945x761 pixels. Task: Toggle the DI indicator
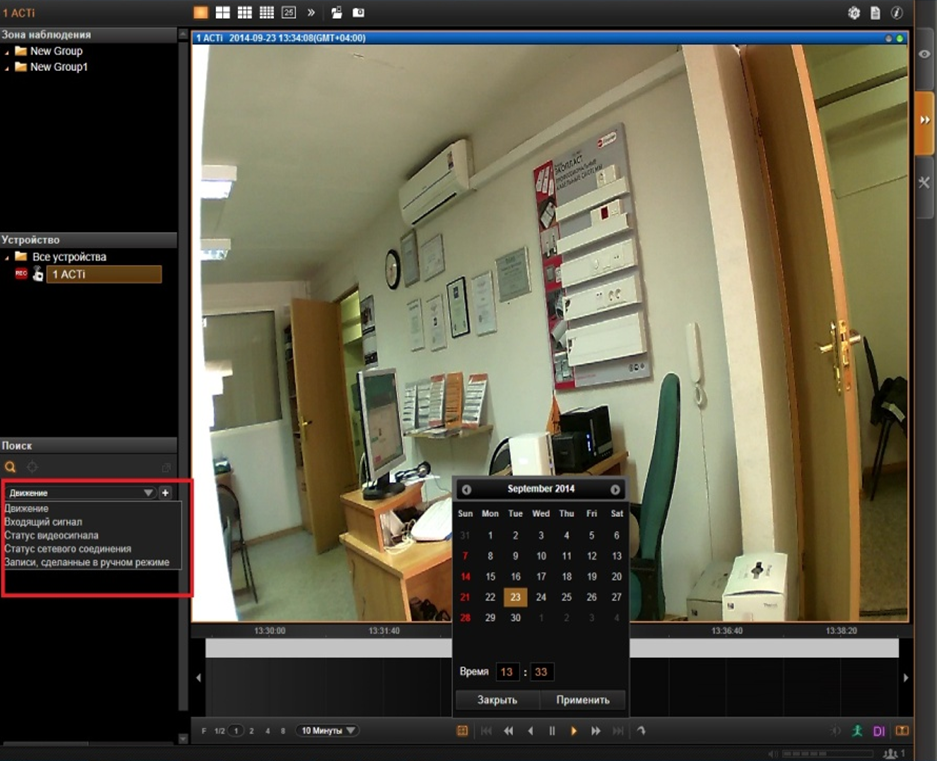879,731
